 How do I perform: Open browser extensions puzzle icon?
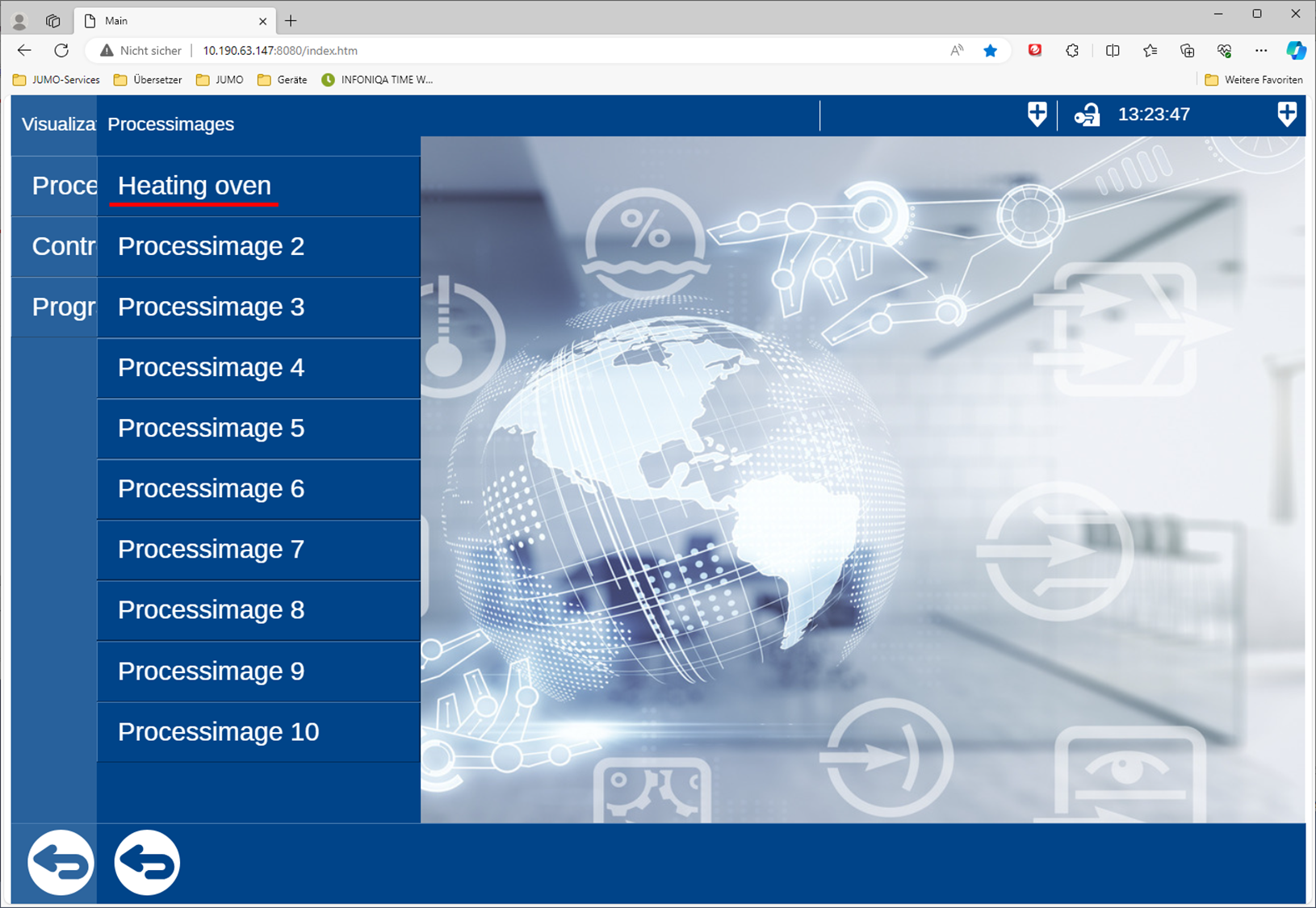click(x=1072, y=50)
